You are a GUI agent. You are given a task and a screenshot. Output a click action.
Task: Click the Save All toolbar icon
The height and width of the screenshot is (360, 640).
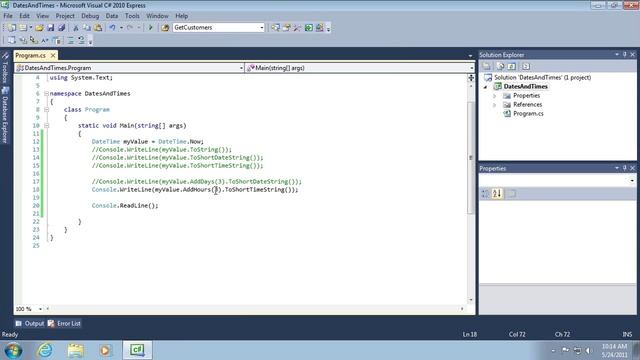pos(62,28)
